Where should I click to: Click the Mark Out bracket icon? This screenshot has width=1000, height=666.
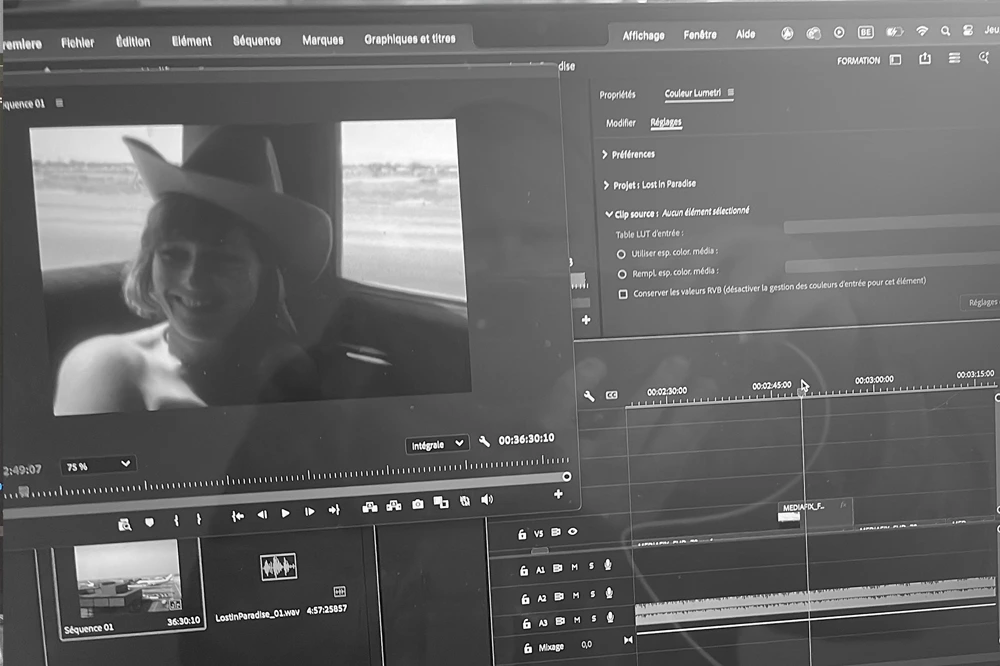click(199, 519)
